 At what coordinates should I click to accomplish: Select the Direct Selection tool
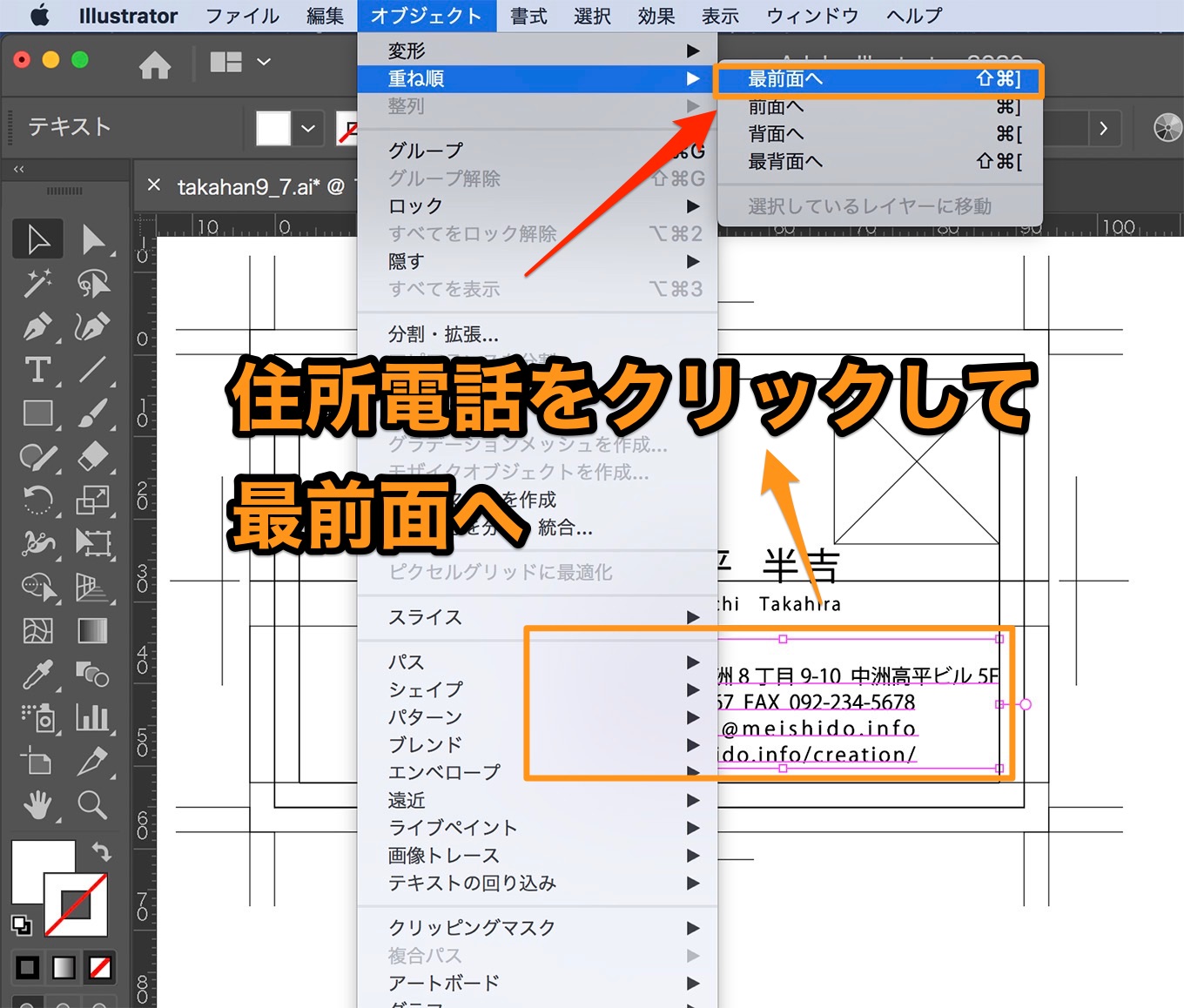(92, 239)
